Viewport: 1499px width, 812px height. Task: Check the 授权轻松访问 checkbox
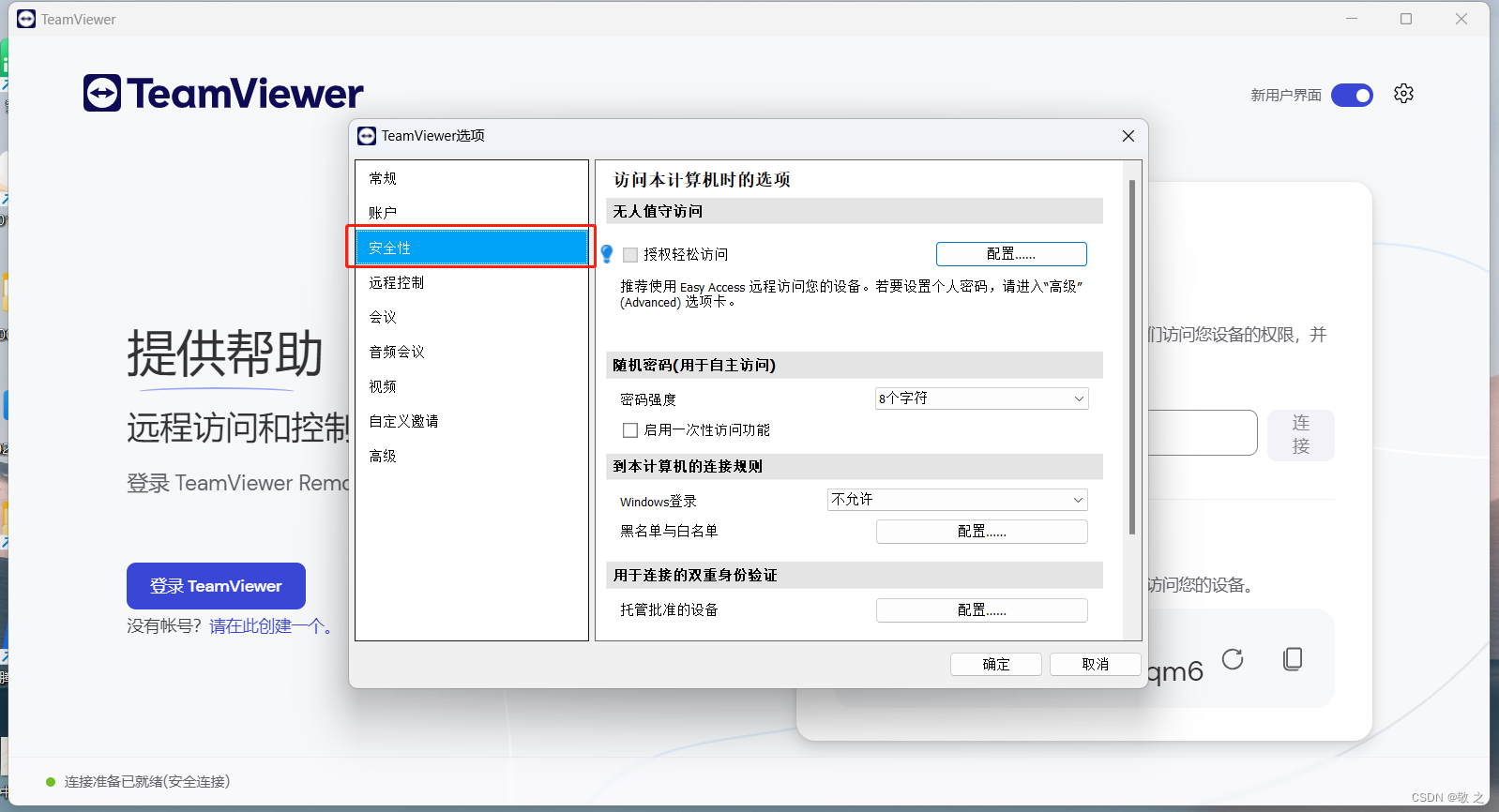tap(630, 255)
